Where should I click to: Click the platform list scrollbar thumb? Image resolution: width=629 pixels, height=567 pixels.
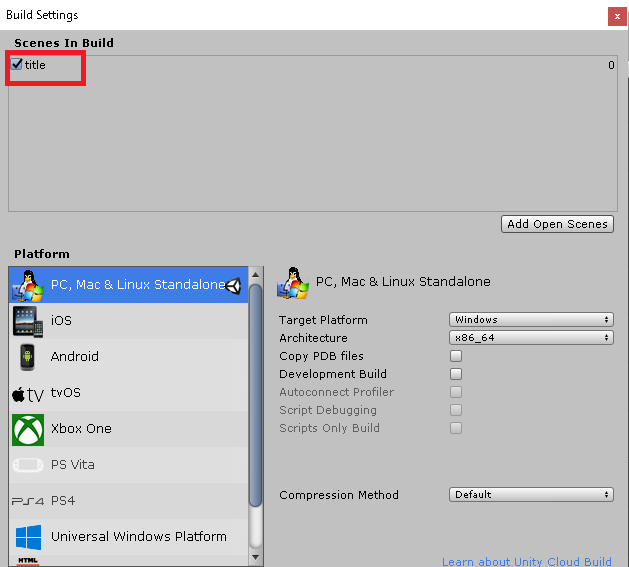coord(256,396)
